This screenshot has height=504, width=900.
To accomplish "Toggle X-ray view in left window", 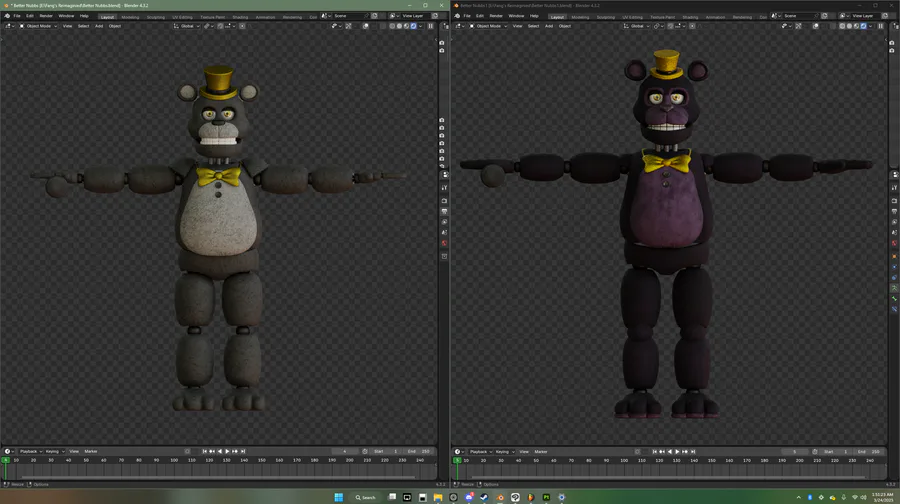I will tap(382, 26).
